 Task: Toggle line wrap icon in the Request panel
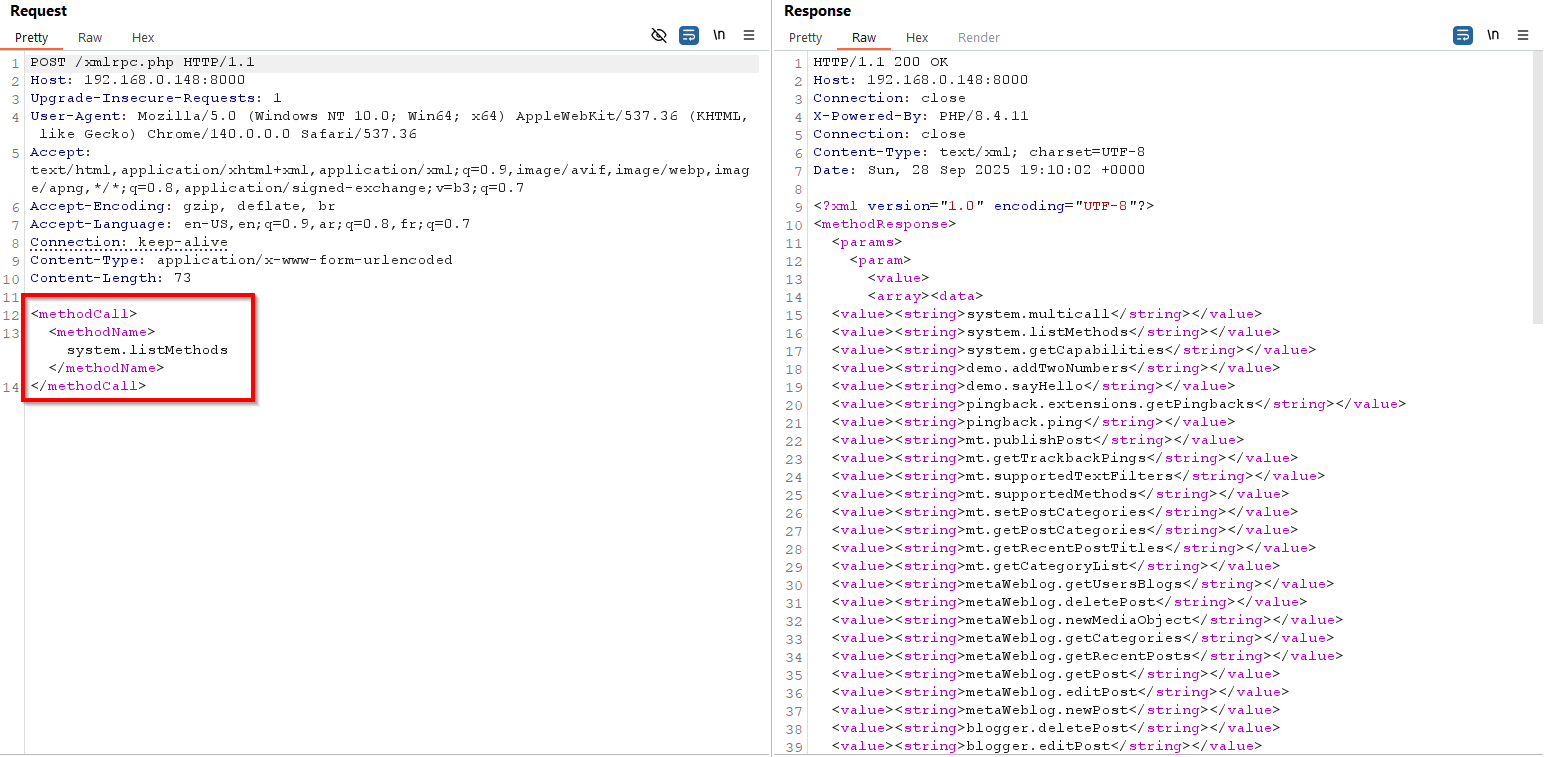[x=689, y=35]
